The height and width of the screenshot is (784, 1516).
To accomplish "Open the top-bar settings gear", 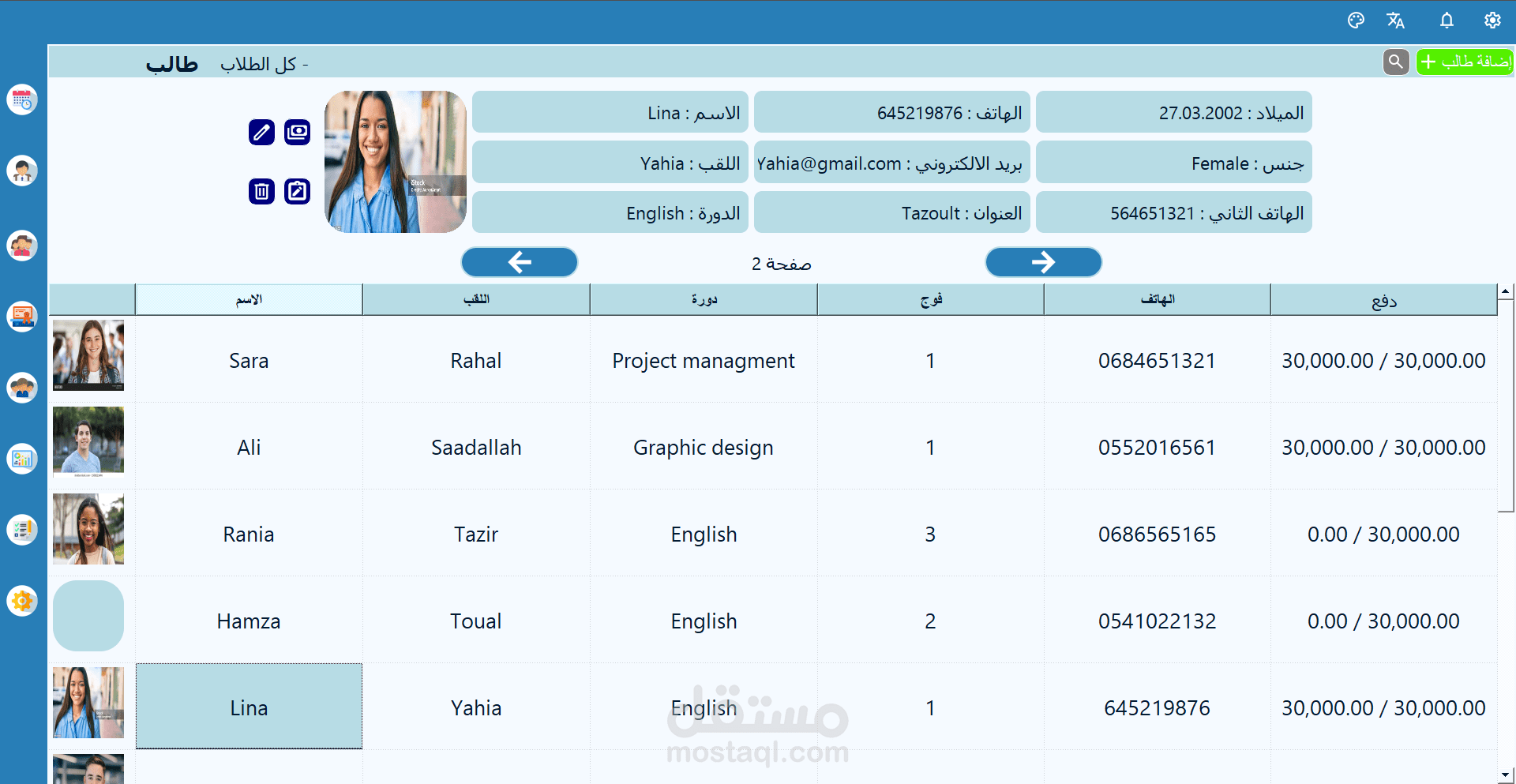I will point(1492,21).
